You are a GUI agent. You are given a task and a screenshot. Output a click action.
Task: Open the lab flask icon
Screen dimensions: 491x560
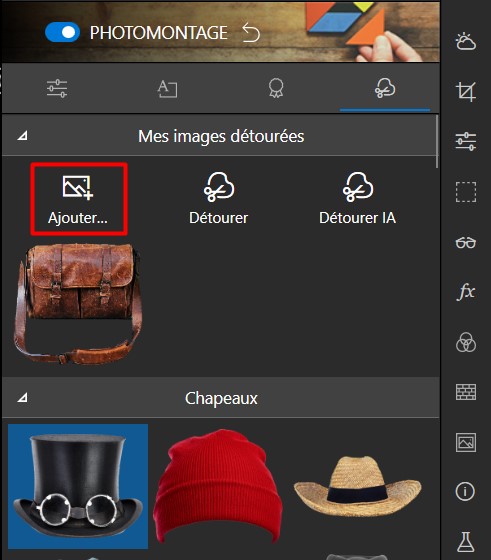tap(466, 541)
